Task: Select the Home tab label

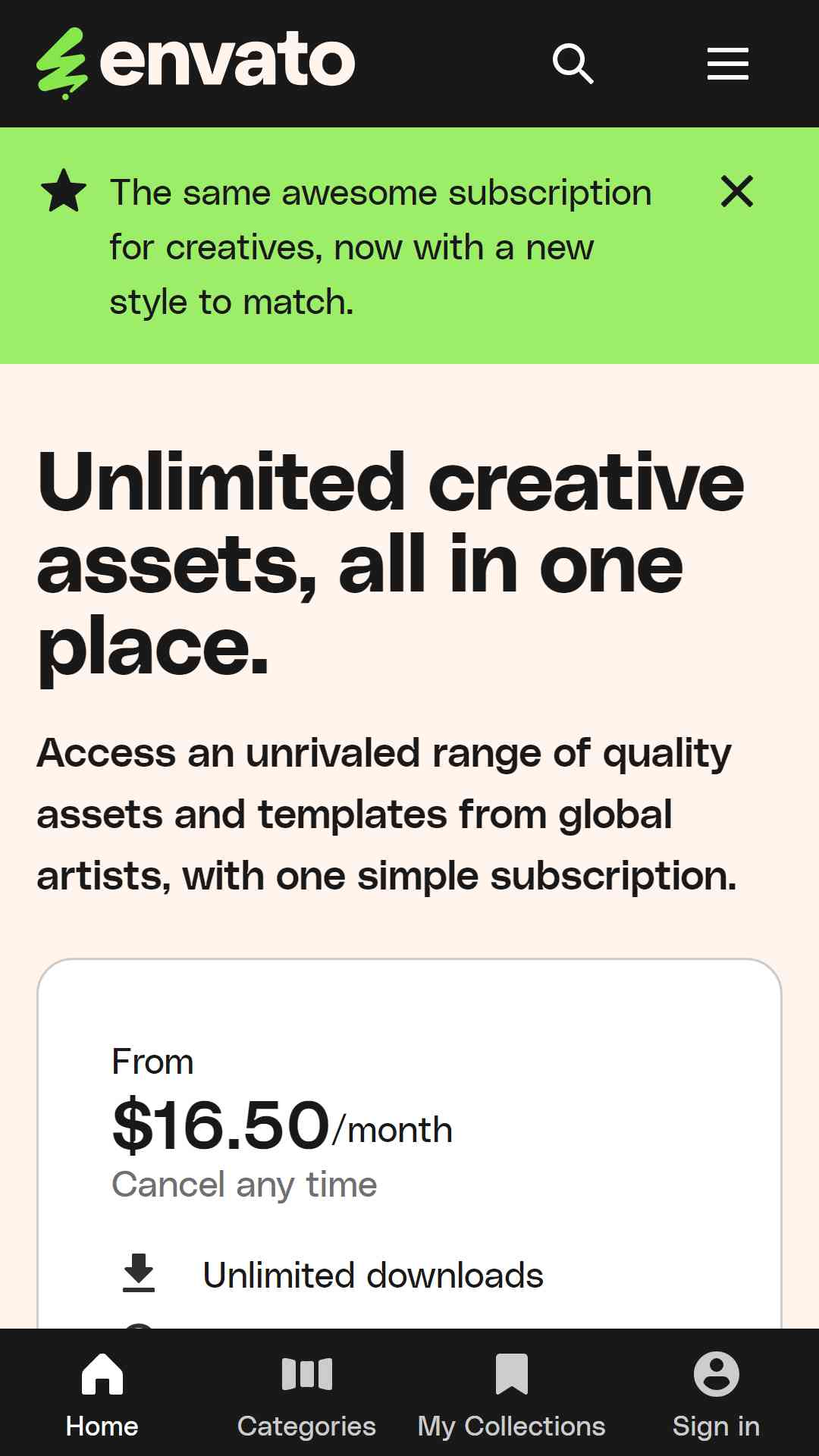Action: (x=102, y=1426)
